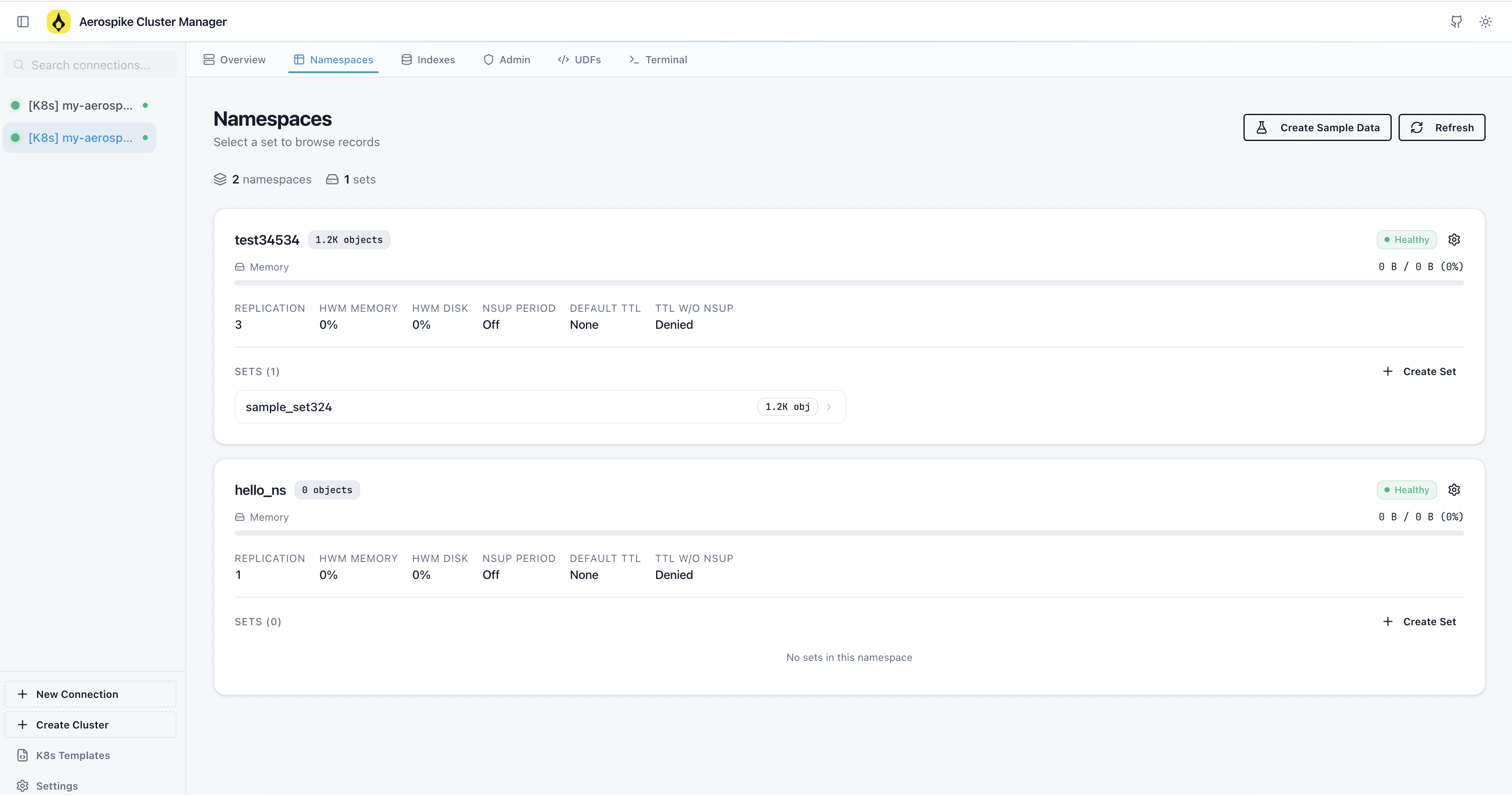Toggle light/dark theme sun icon
The height and width of the screenshot is (796, 1512).
1485,22
